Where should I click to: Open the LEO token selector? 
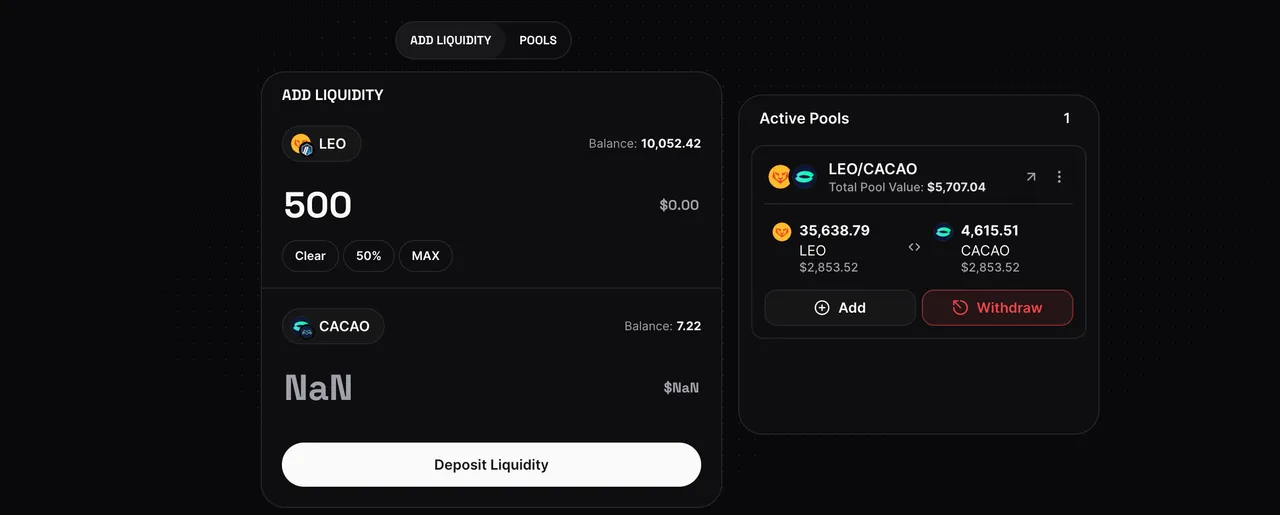tap(321, 144)
